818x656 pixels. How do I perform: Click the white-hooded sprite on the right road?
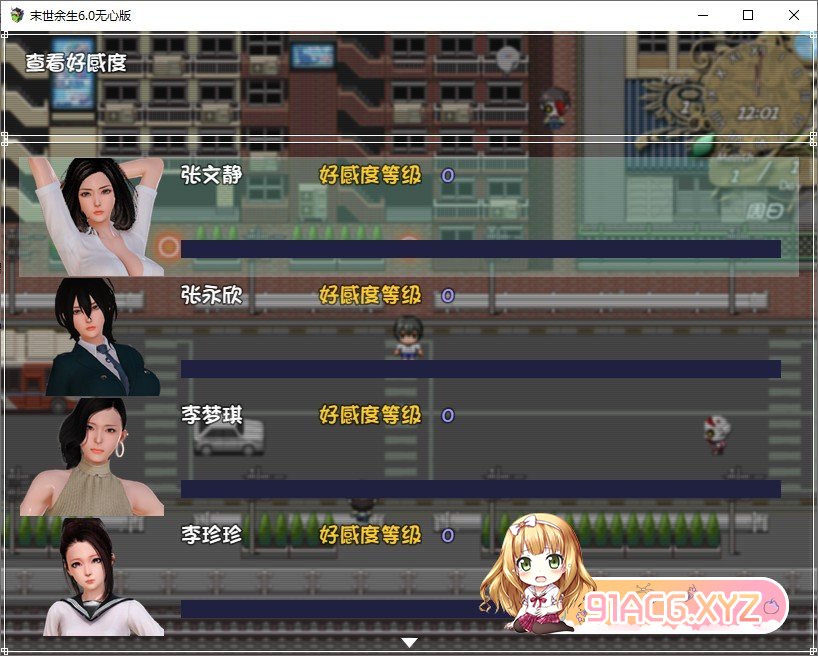pyautogui.click(x=717, y=436)
